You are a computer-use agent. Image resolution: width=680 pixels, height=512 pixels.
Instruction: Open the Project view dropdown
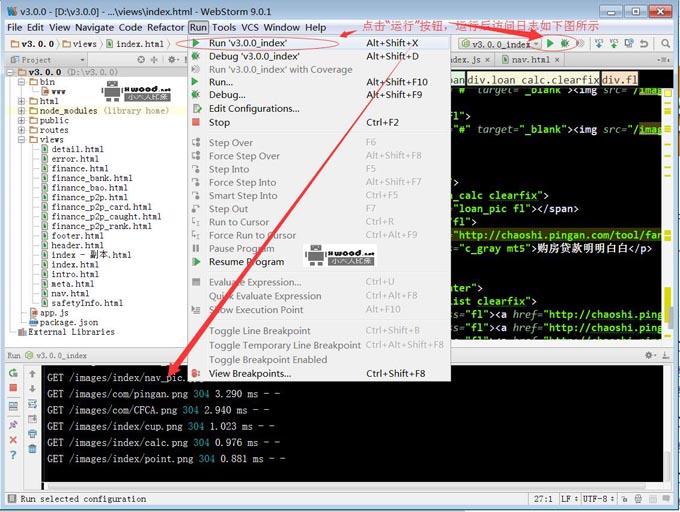pos(47,60)
